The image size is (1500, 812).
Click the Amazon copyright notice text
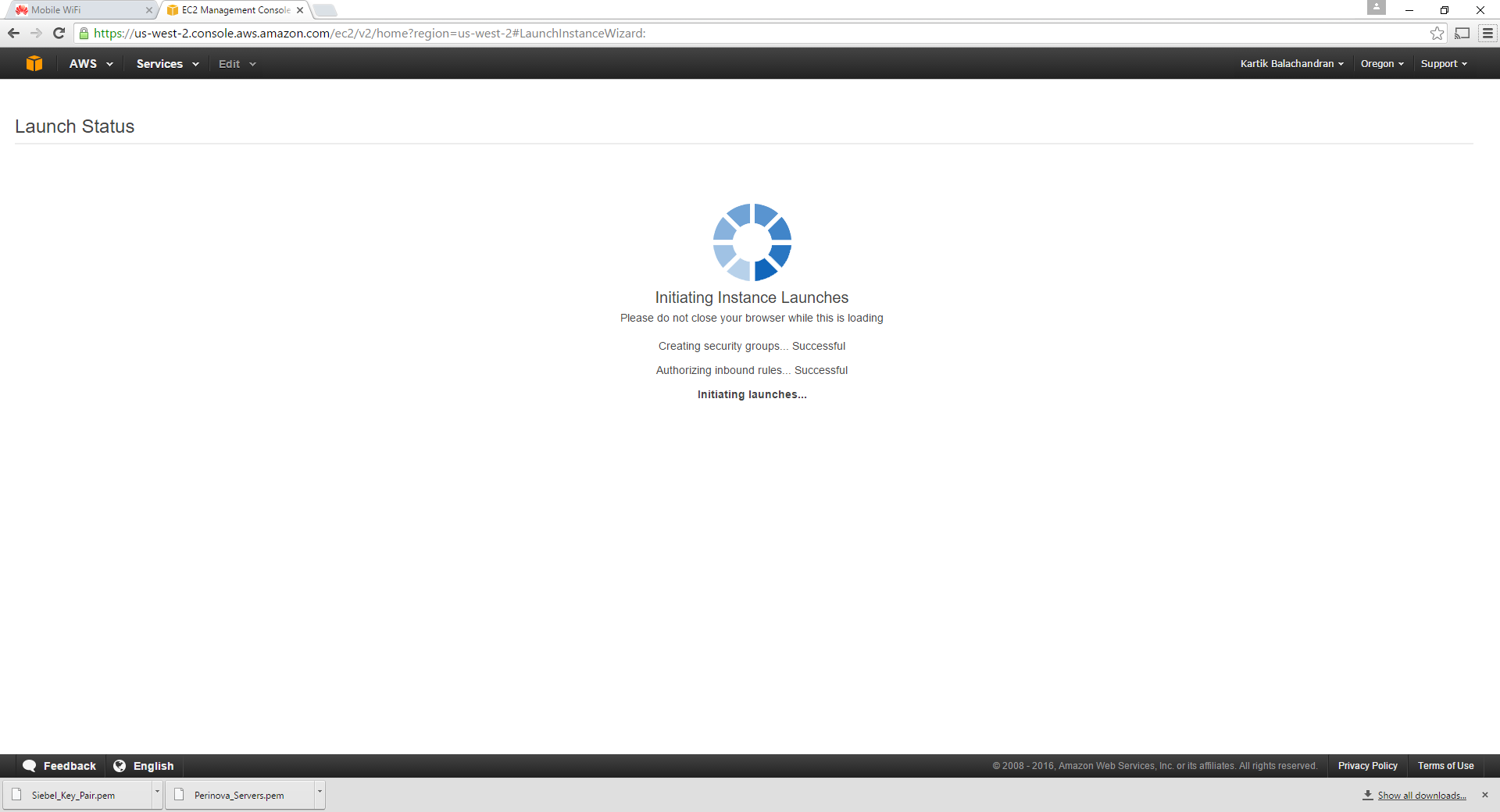coord(1155,766)
